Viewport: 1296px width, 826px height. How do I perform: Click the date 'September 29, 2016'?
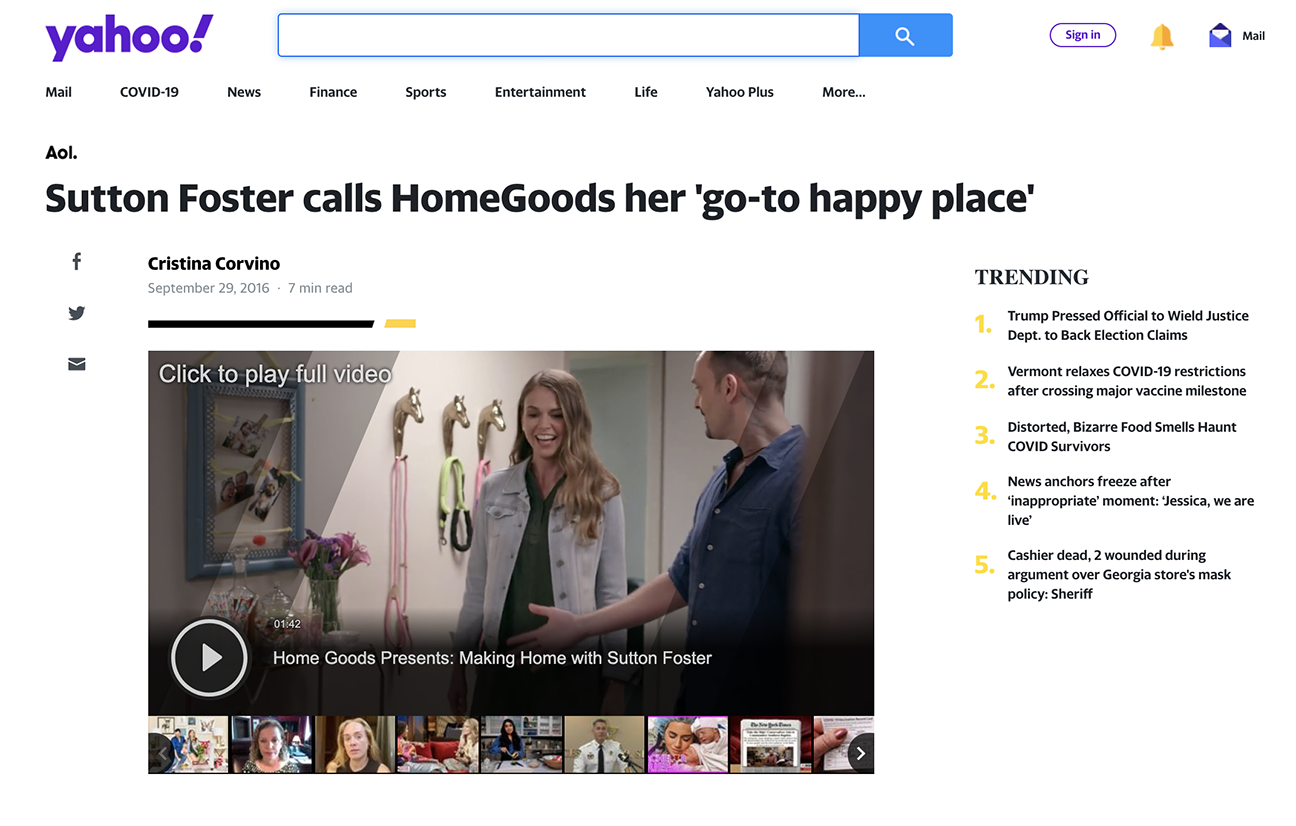pos(209,288)
